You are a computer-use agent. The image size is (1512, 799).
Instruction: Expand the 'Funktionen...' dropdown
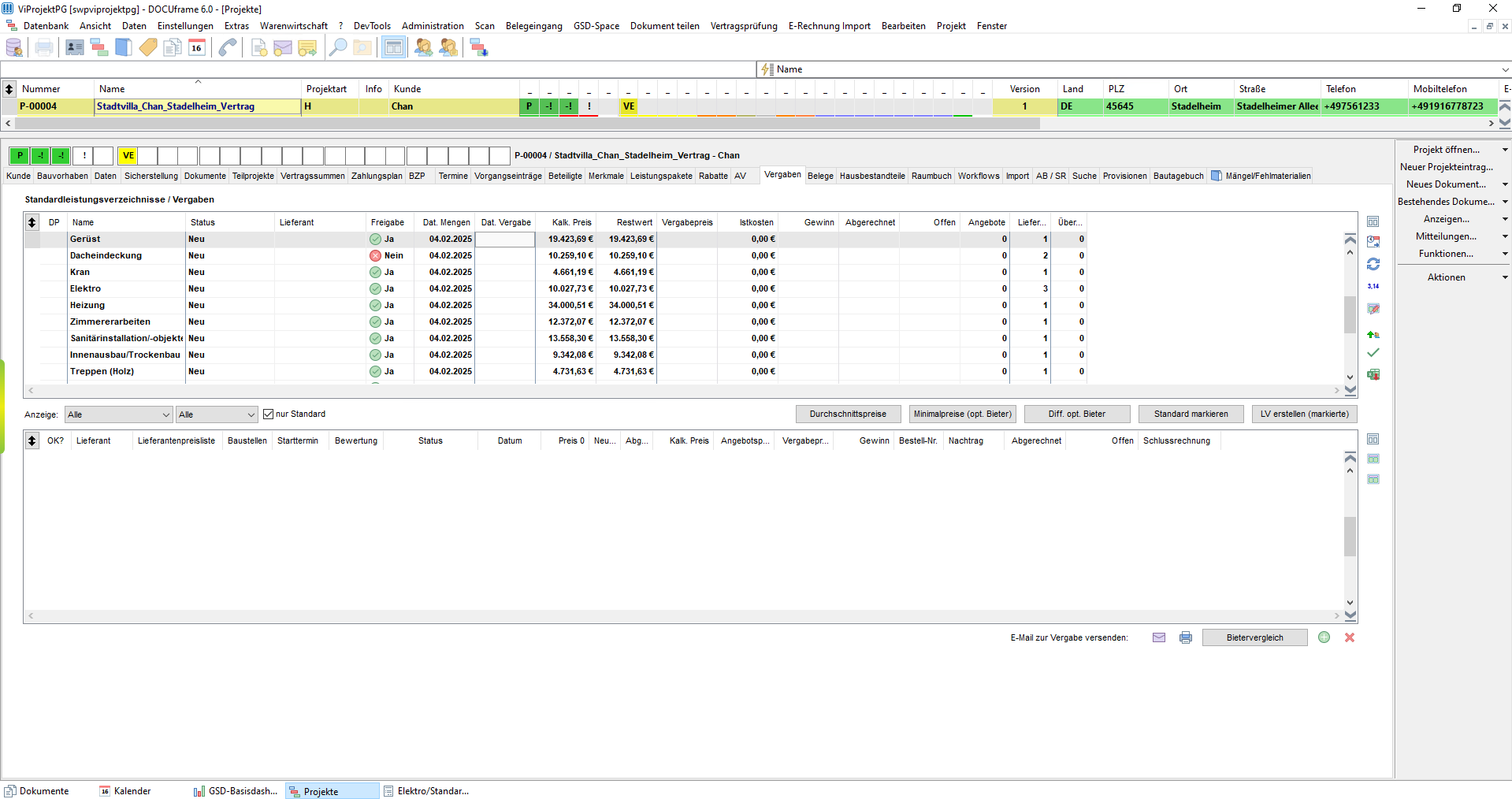1504,254
